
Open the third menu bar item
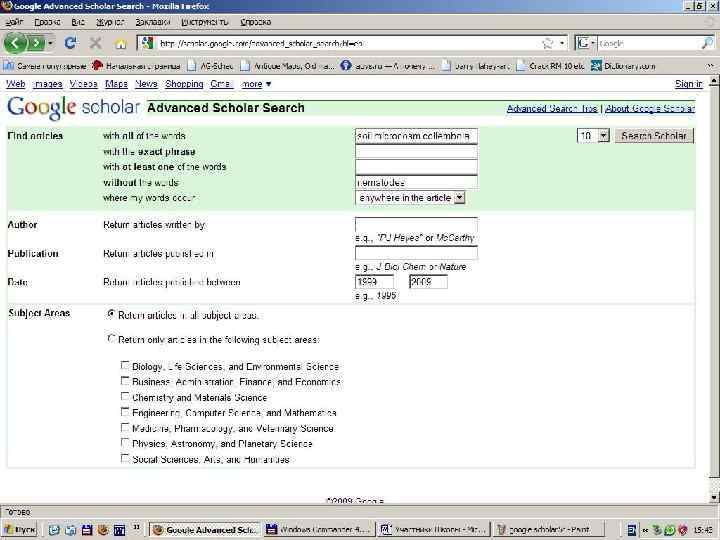pos(78,22)
